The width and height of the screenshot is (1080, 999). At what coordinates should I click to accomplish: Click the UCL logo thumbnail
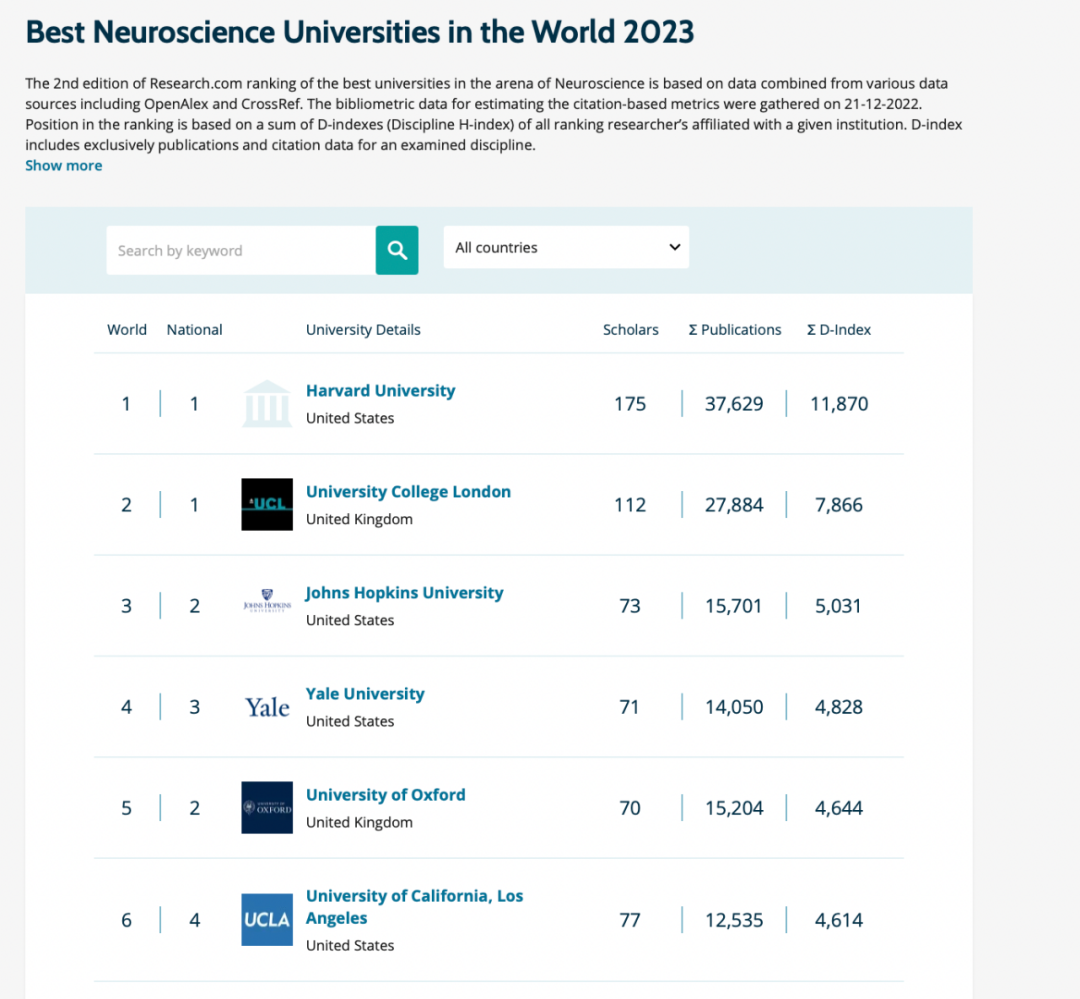[x=267, y=504]
